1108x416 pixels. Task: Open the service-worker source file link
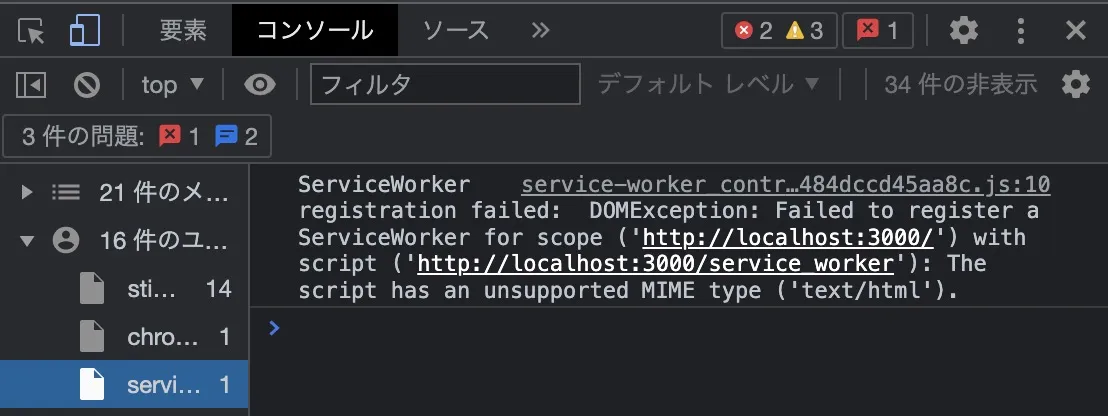(786, 185)
